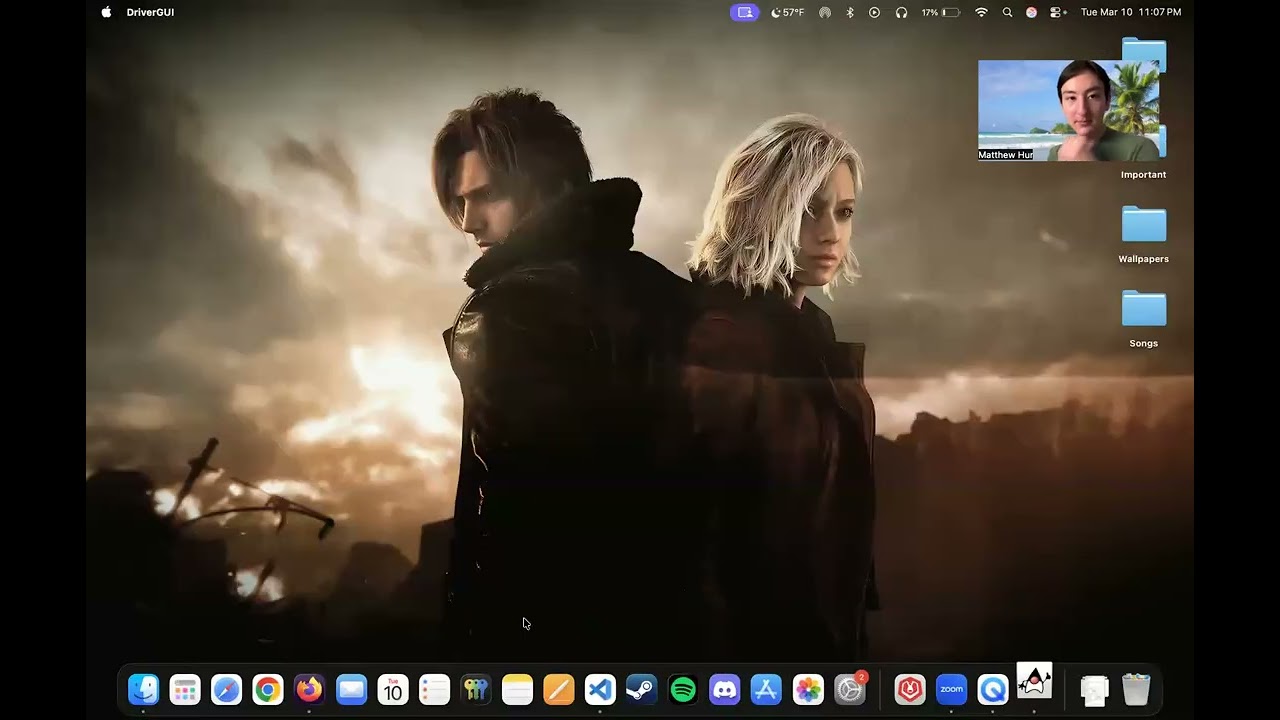1280x720 pixels.
Task: Open the Passwords keys app in Dock
Action: 476,689
